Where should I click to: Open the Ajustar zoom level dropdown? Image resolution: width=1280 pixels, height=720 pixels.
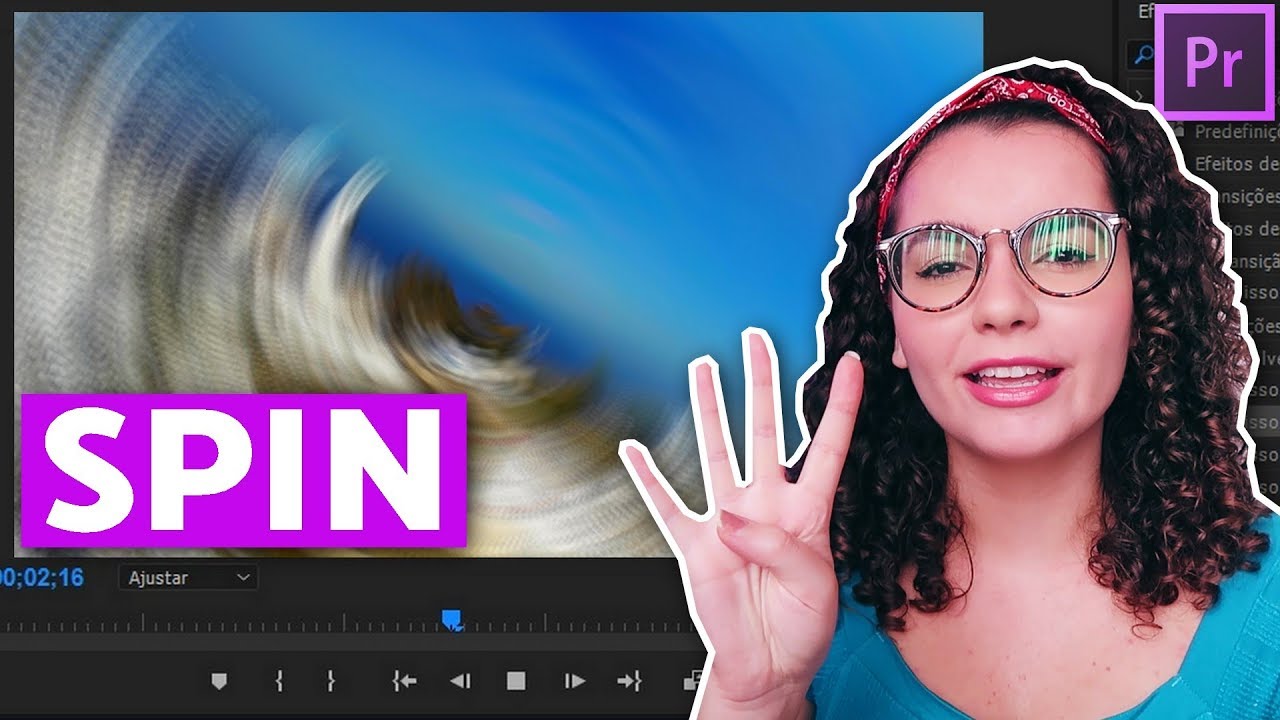point(188,577)
